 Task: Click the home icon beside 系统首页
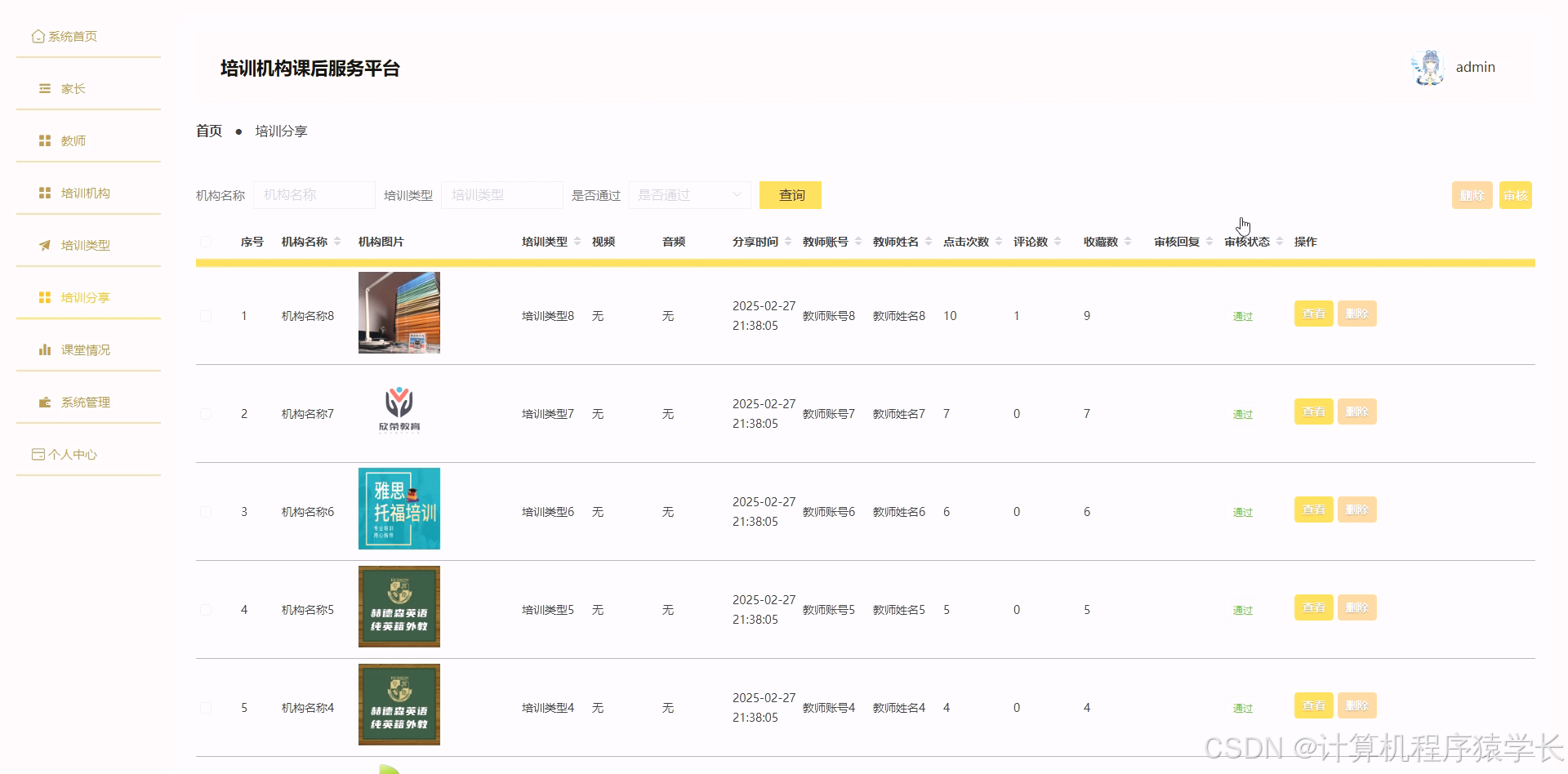(x=38, y=36)
